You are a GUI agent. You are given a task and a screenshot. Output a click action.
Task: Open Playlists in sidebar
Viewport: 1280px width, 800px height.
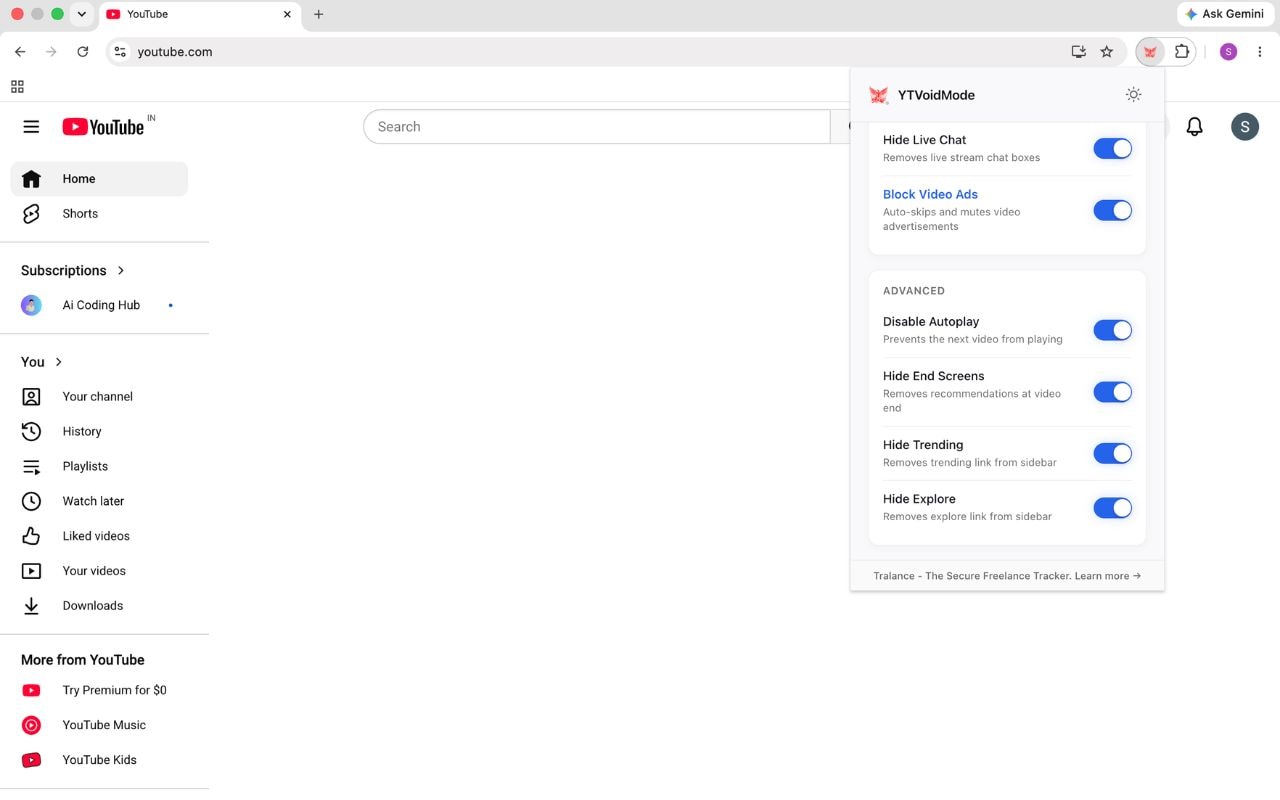(99, 467)
